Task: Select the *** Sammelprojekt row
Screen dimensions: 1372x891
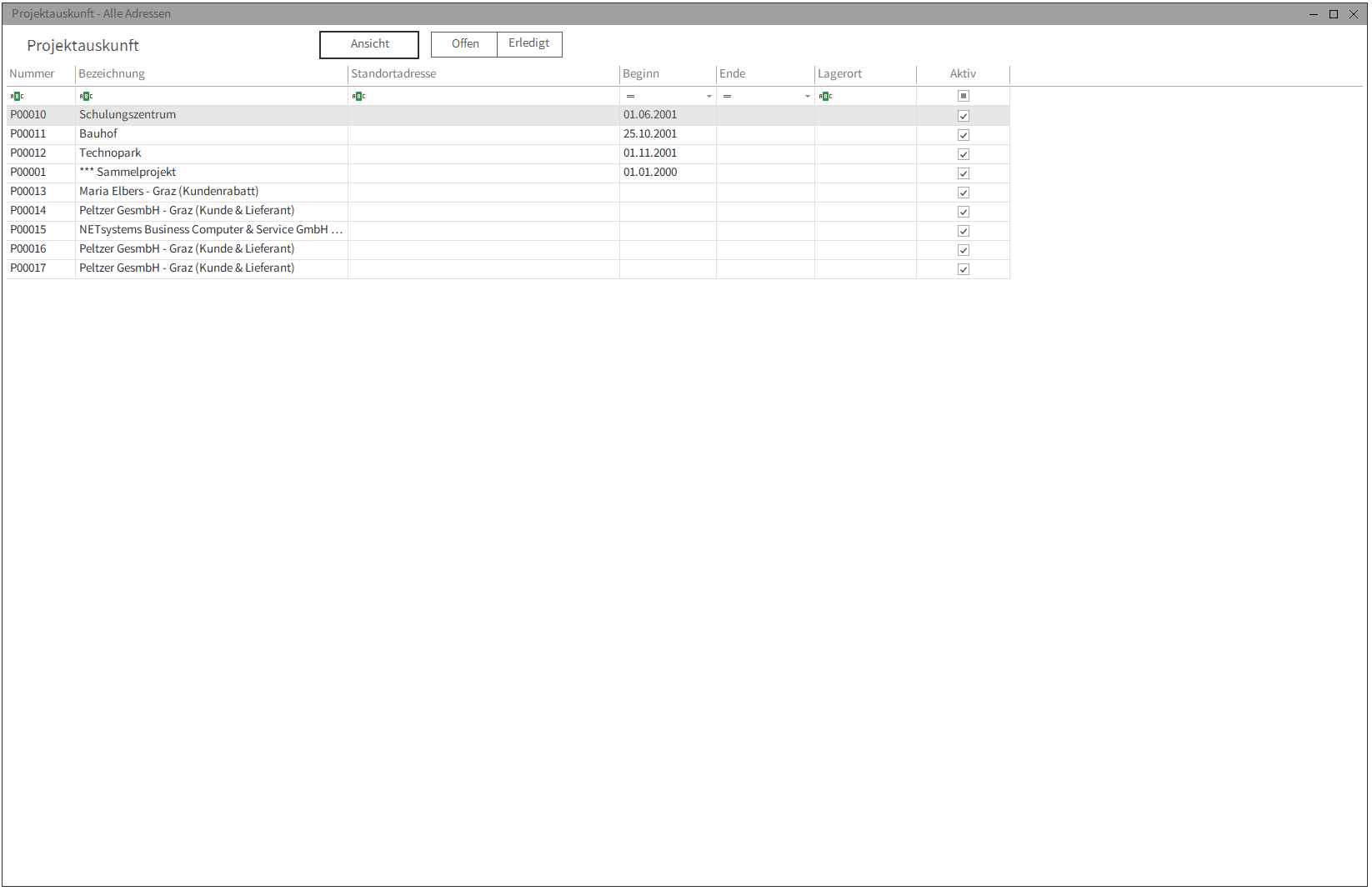Action: click(508, 173)
